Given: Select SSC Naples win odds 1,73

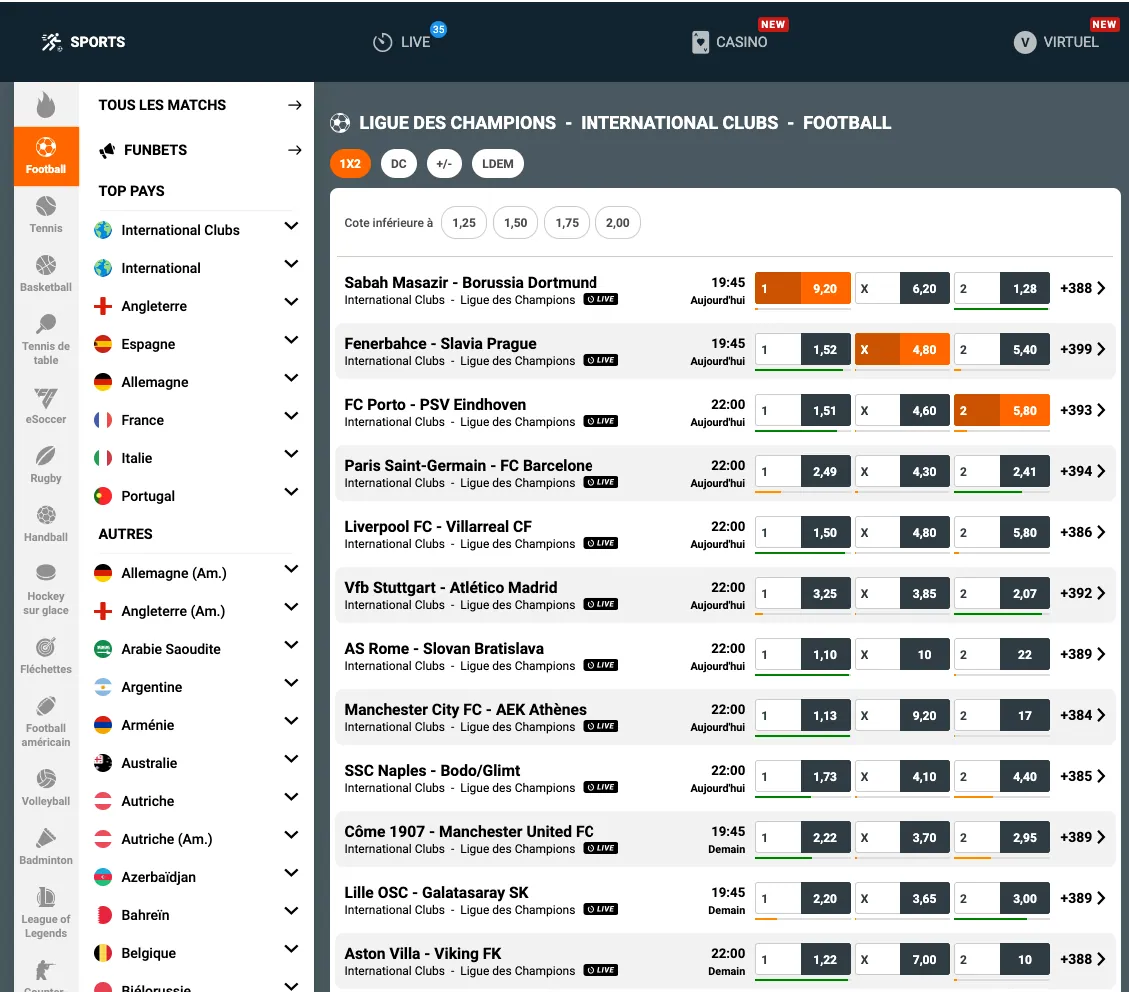Looking at the screenshot, I should click(802, 777).
